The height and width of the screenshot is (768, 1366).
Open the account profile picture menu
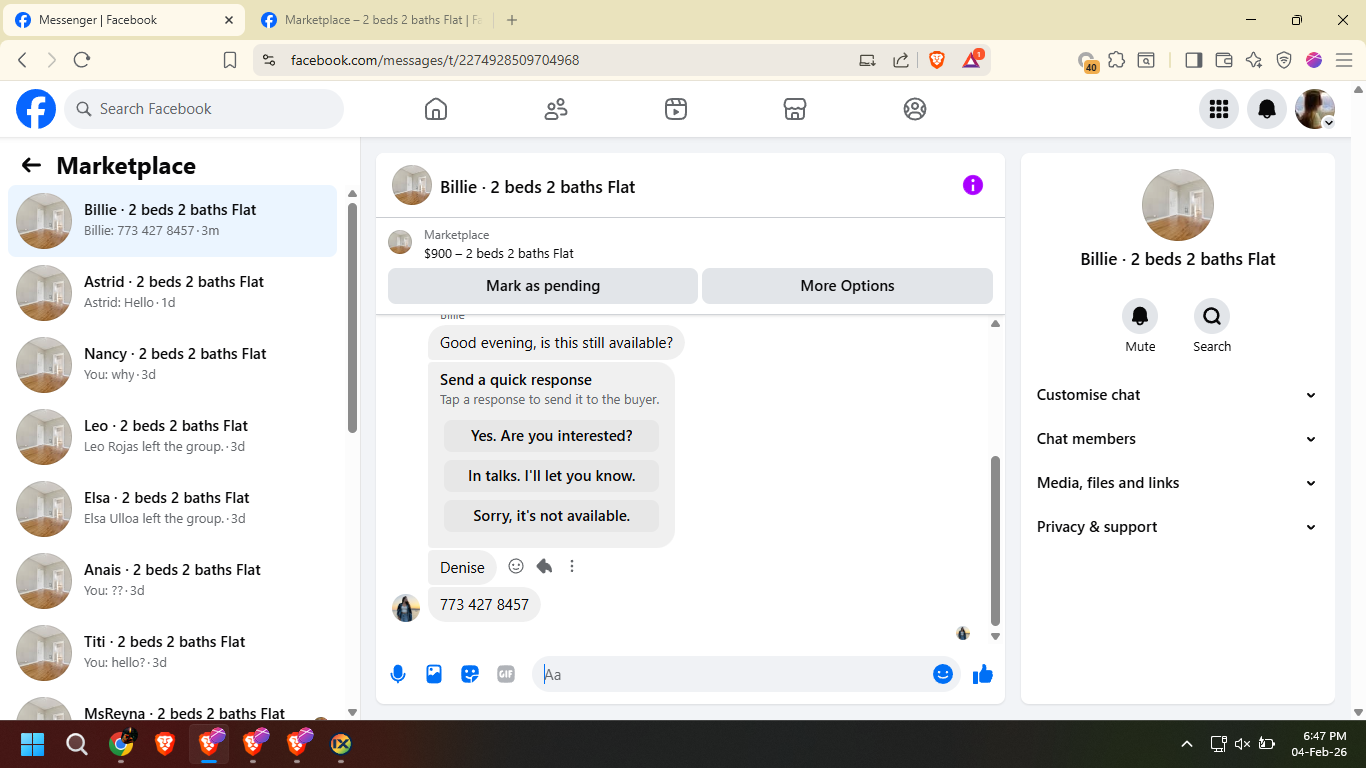pos(1315,109)
